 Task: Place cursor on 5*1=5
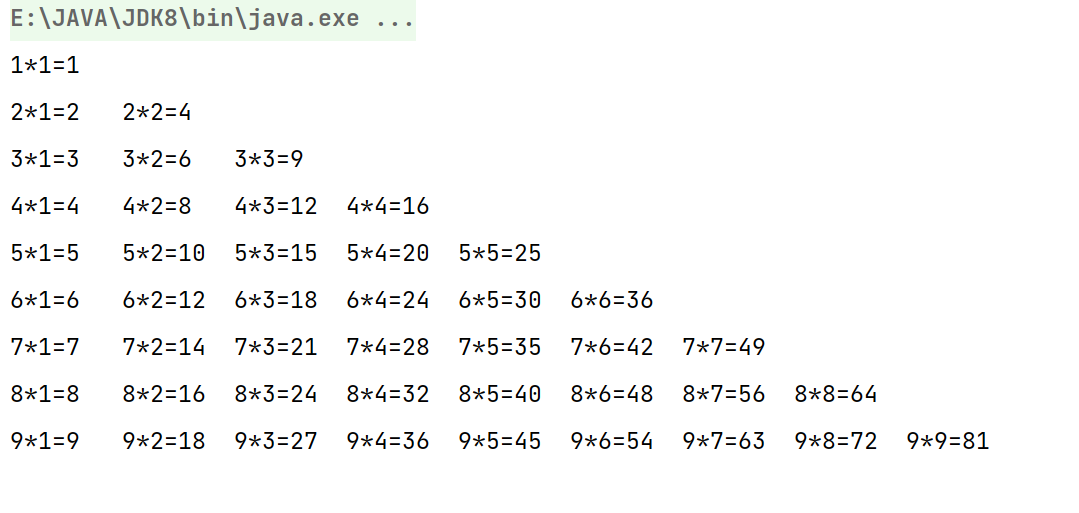click(45, 254)
